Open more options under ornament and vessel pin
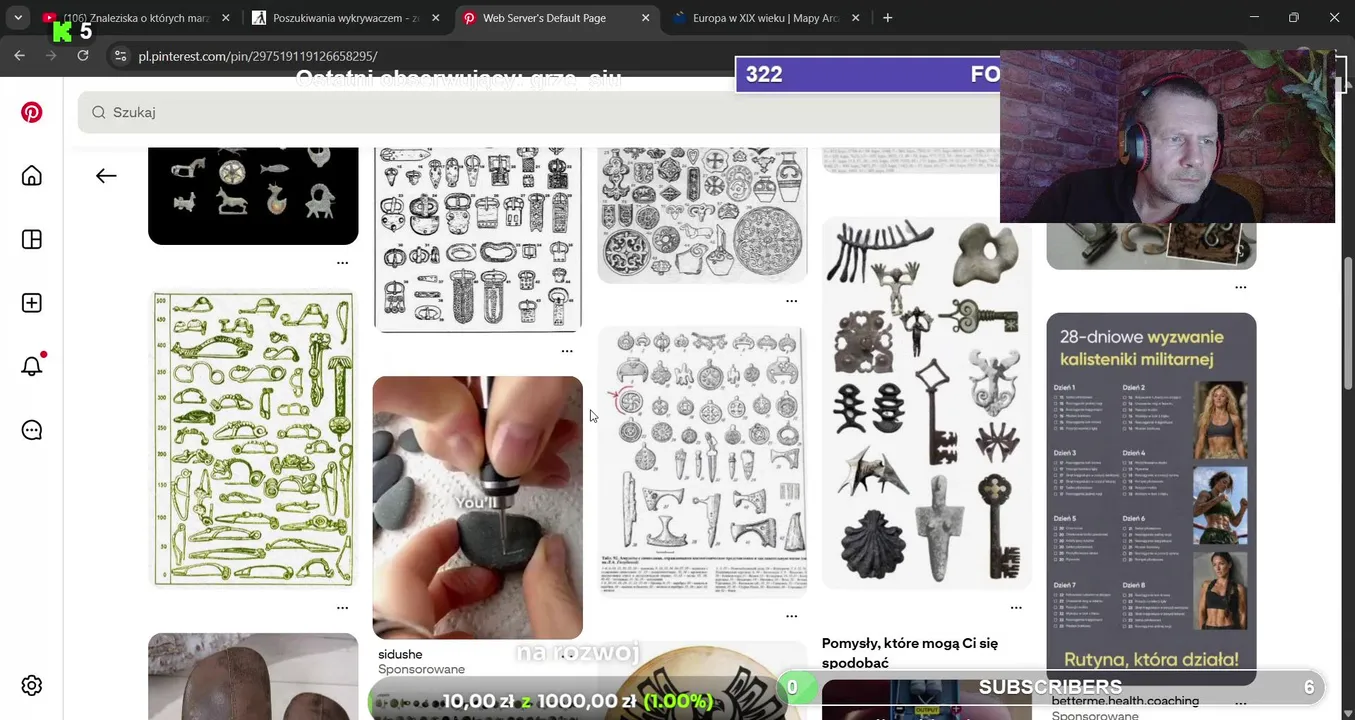Screen dimensions: 1355x720 (x=791, y=301)
